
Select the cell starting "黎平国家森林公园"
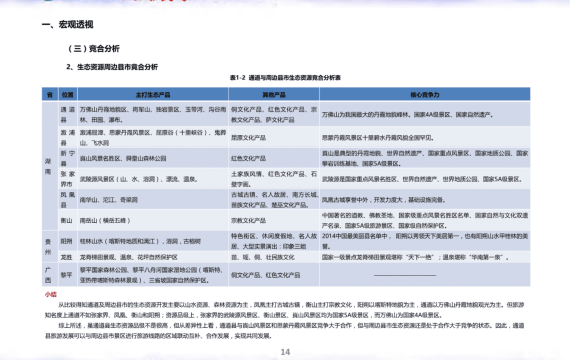153,275
